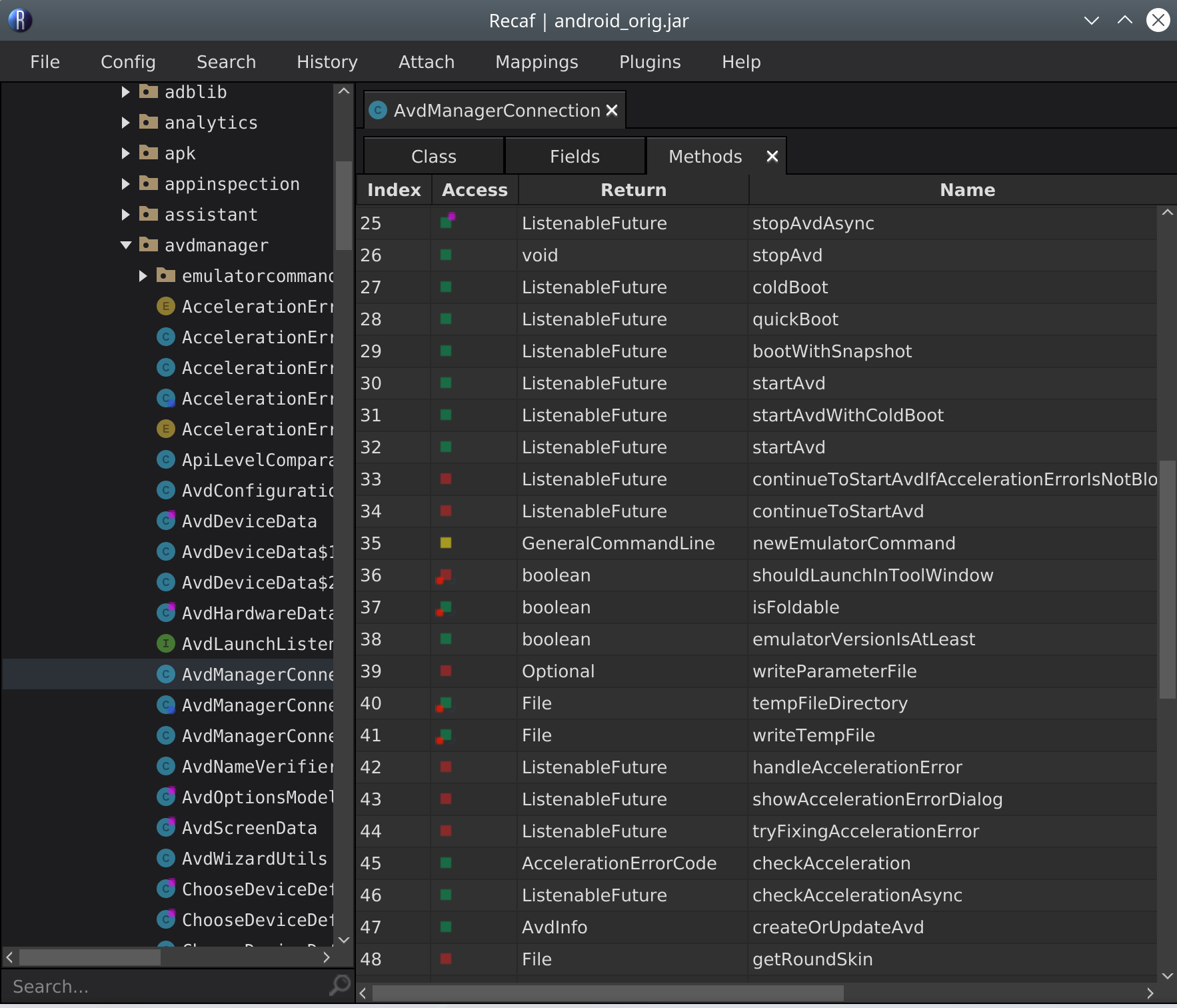Select the getRoundSkin method row
The image size is (1177, 1008).
tap(756, 959)
